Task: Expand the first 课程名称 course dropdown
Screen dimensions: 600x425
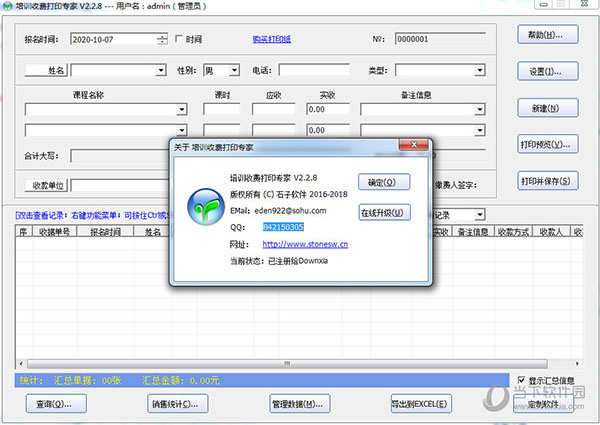Action: click(x=182, y=110)
